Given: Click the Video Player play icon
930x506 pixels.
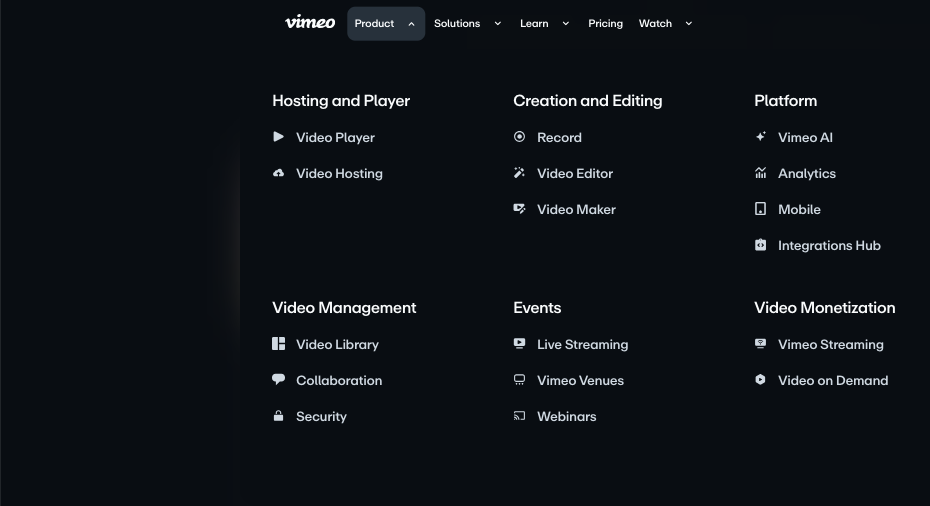Looking at the screenshot, I should pyautogui.click(x=278, y=136).
